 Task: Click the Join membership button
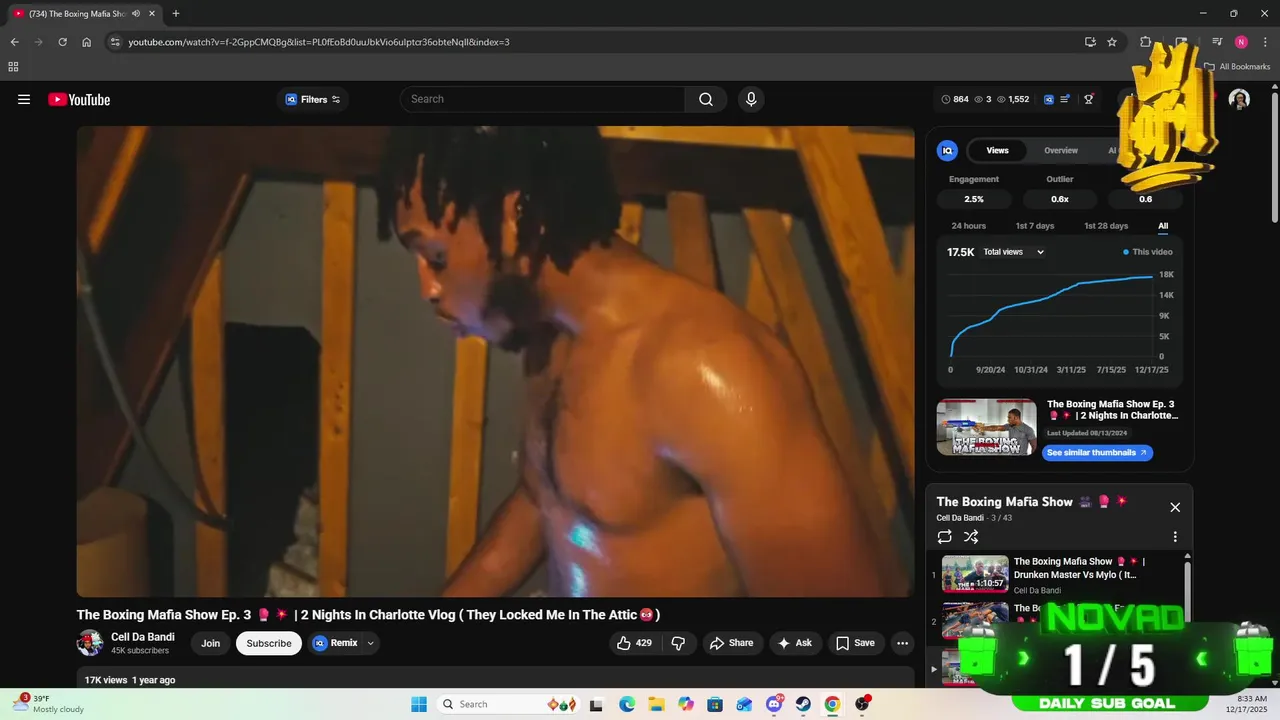210,643
